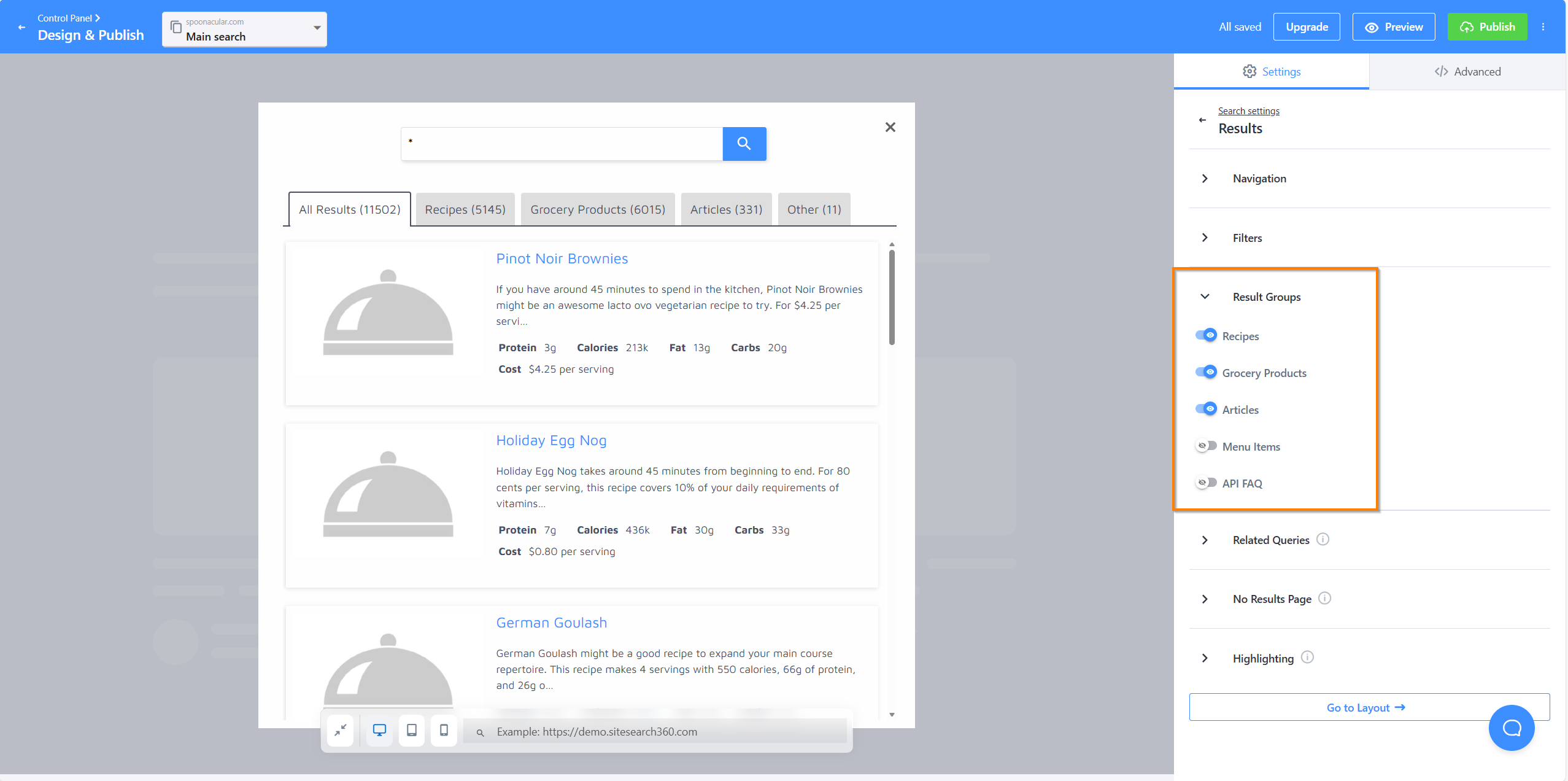Viewport: 1568px width, 781px height.
Task: Open the Main search project dropdown
Action: pos(244,29)
